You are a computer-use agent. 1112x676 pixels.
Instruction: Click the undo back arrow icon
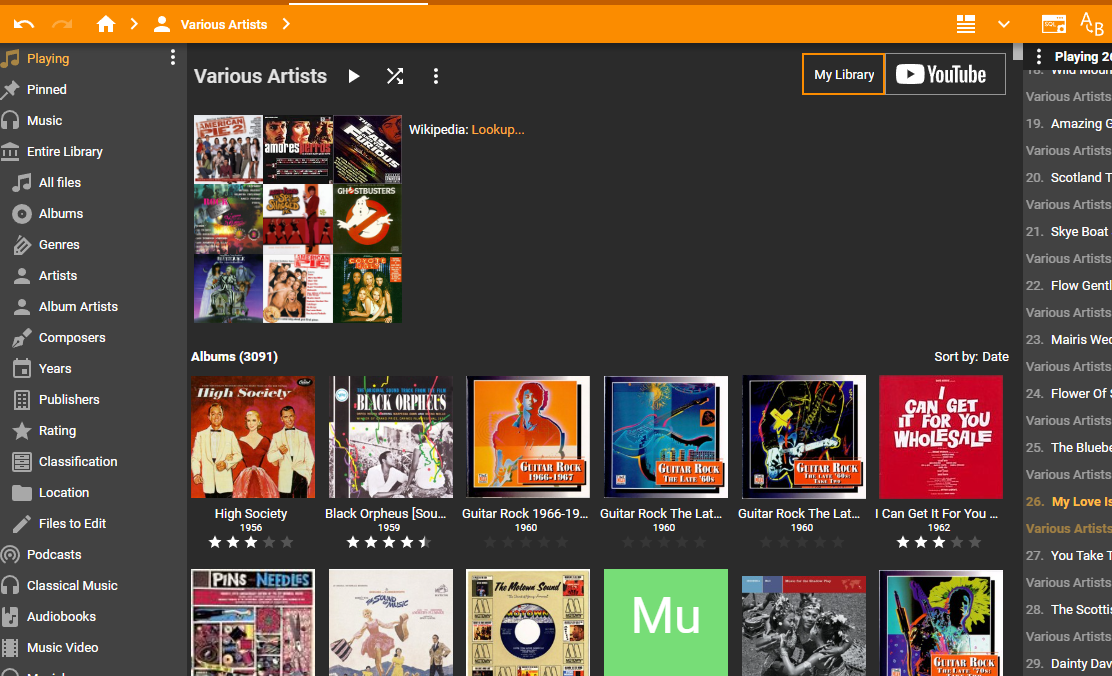pos(24,24)
